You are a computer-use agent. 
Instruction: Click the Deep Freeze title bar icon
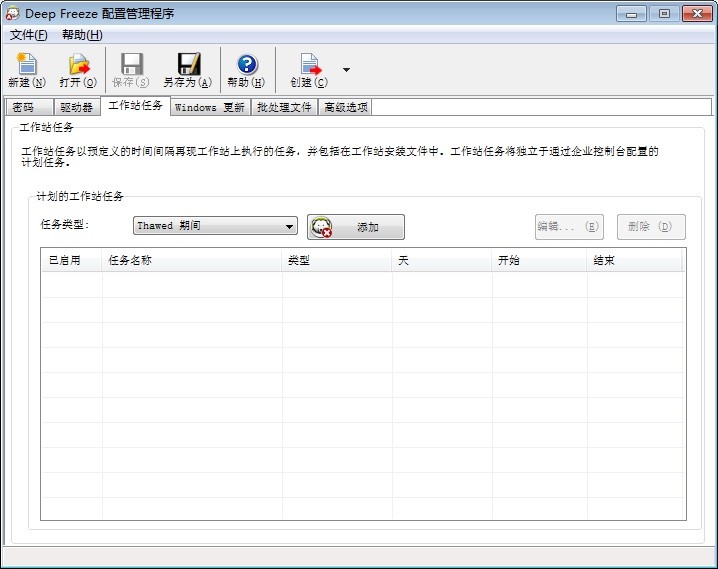click(x=12, y=13)
